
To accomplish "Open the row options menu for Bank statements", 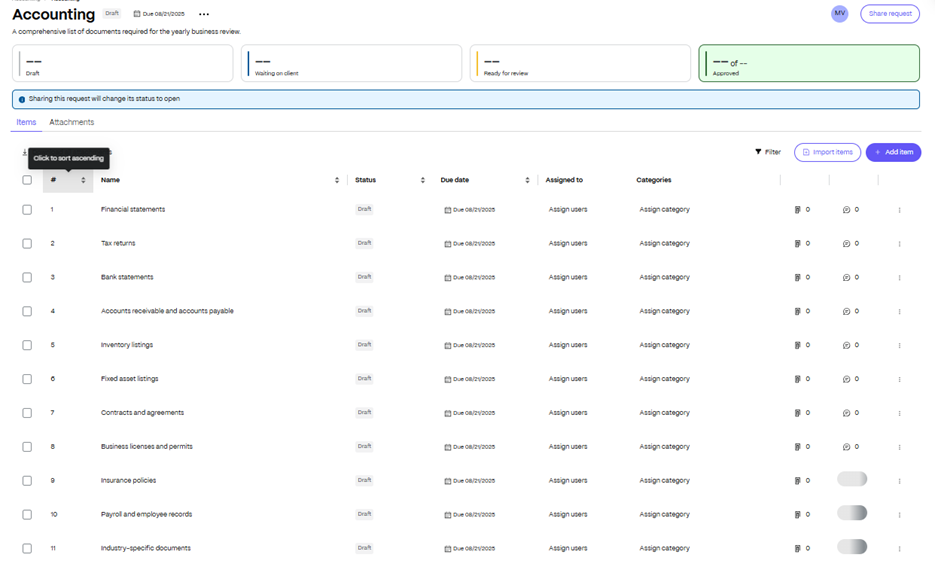I will (899, 278).
